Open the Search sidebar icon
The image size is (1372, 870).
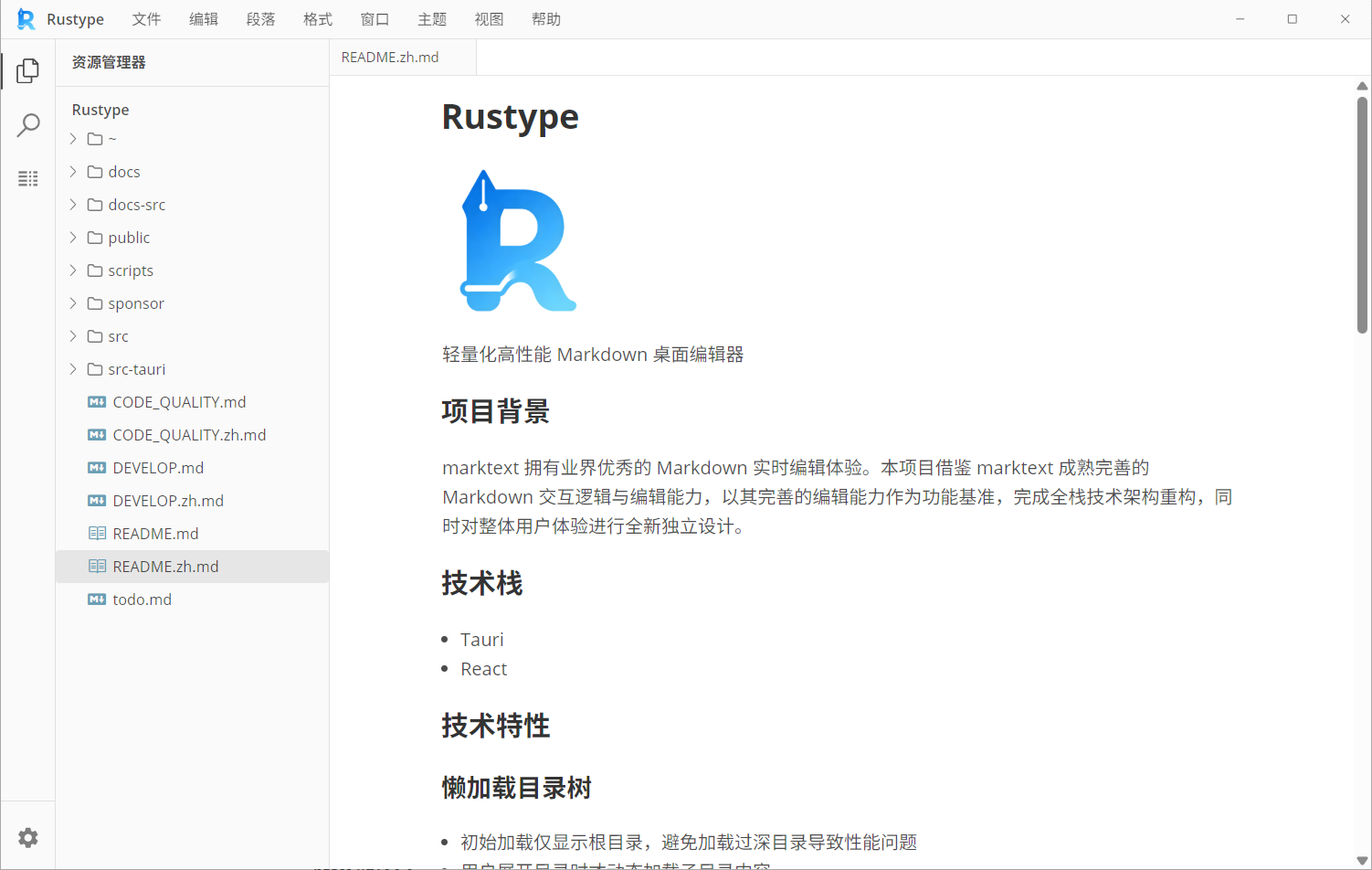point(28,125)
